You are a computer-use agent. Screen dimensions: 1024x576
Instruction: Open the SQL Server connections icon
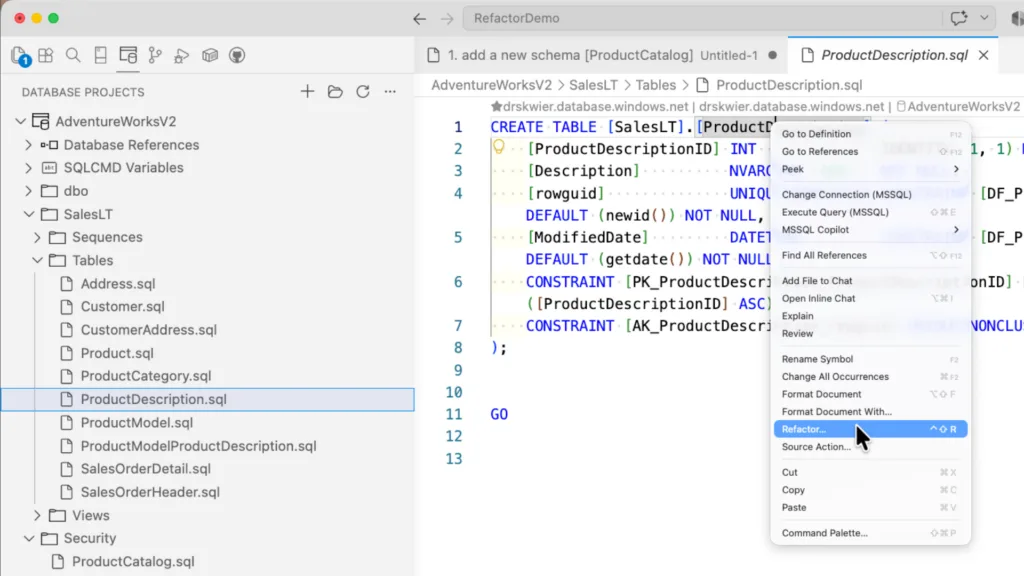(101, 56)
